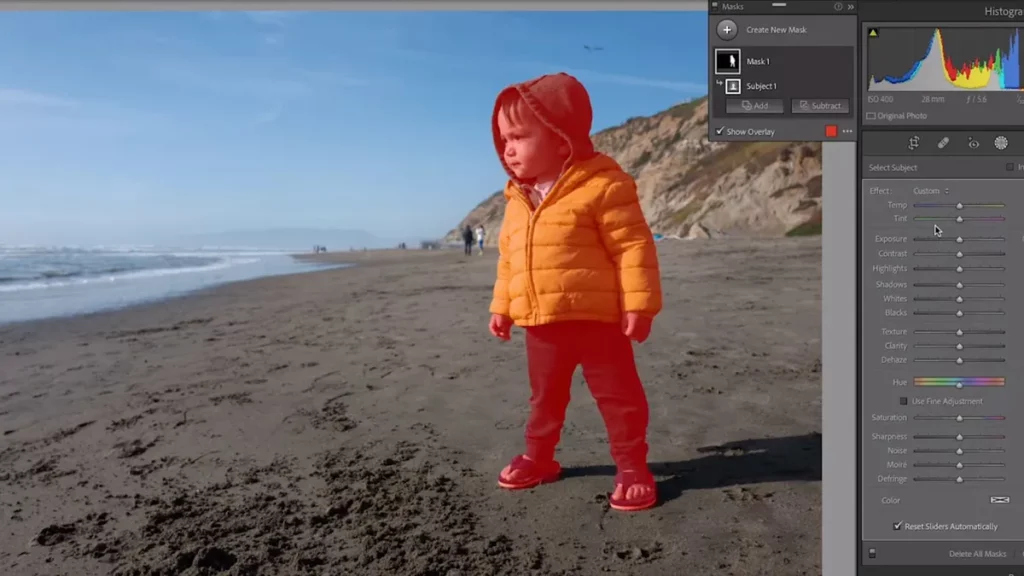This screenshot has height=576, width=1024.
Task: Click the Subtract button under Subject 1
Action: pos(820,105)
